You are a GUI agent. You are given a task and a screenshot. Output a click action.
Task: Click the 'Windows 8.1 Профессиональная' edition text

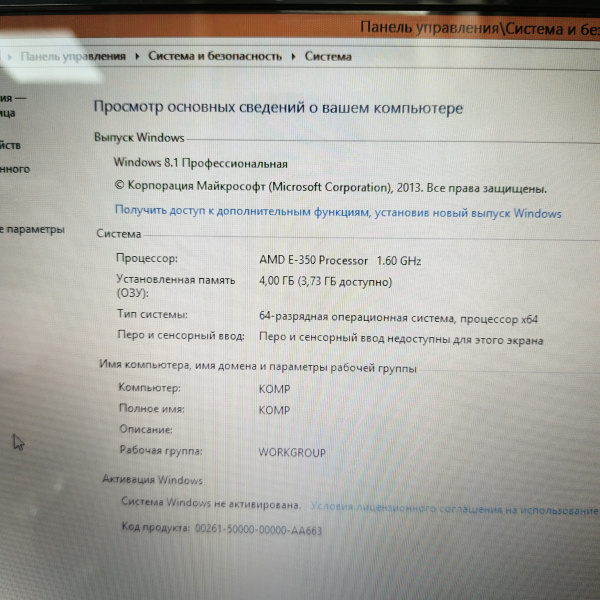(201, 163)
